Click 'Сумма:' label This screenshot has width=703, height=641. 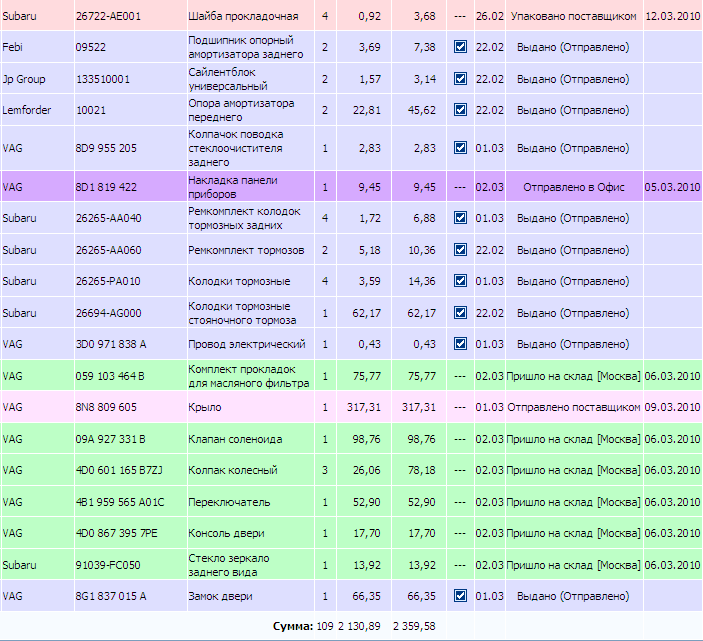[x=293, y=626]
